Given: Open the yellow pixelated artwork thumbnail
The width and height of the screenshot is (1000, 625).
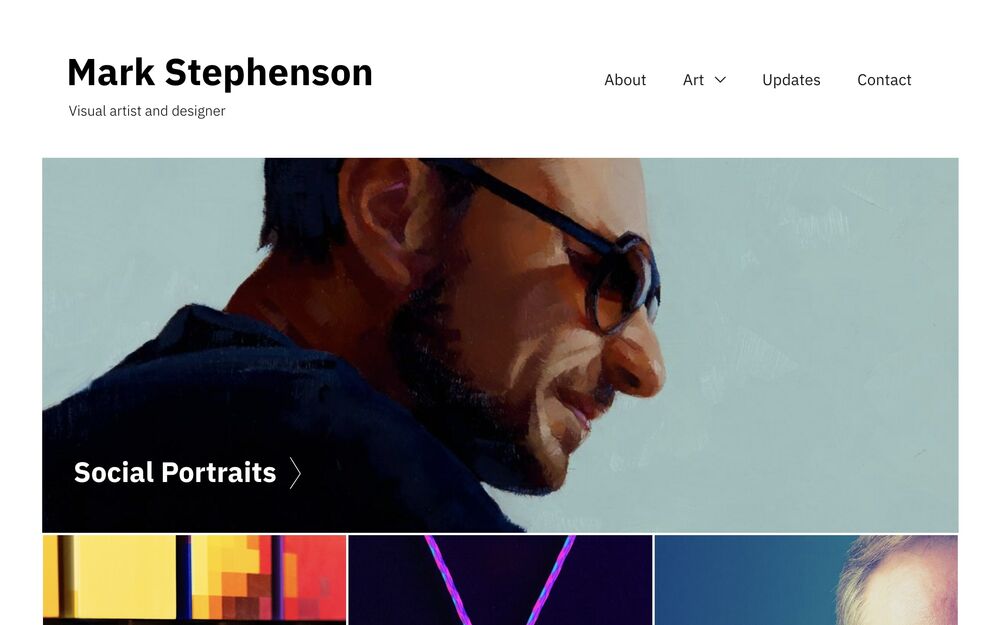Looking at the screenshot, I should [195, 580].
